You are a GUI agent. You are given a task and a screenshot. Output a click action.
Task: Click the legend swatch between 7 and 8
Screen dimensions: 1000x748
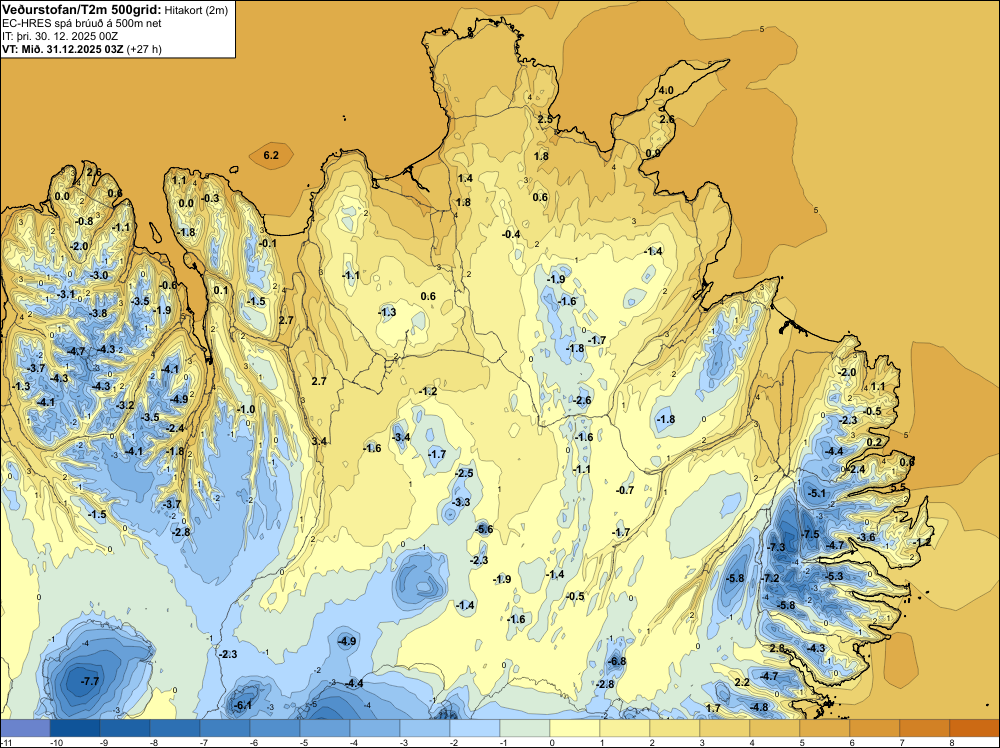pos(925,728)
